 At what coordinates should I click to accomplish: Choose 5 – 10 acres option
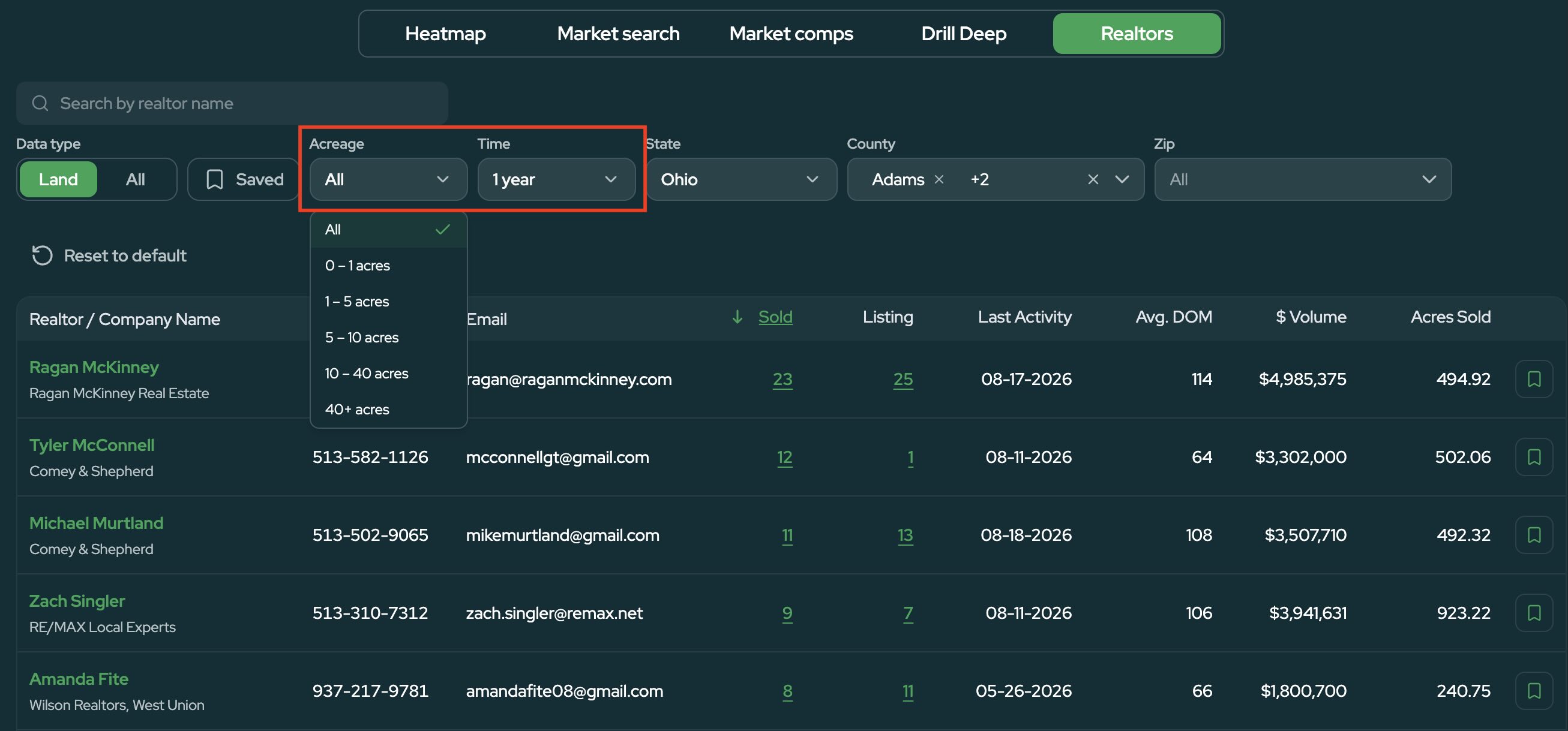388,338
